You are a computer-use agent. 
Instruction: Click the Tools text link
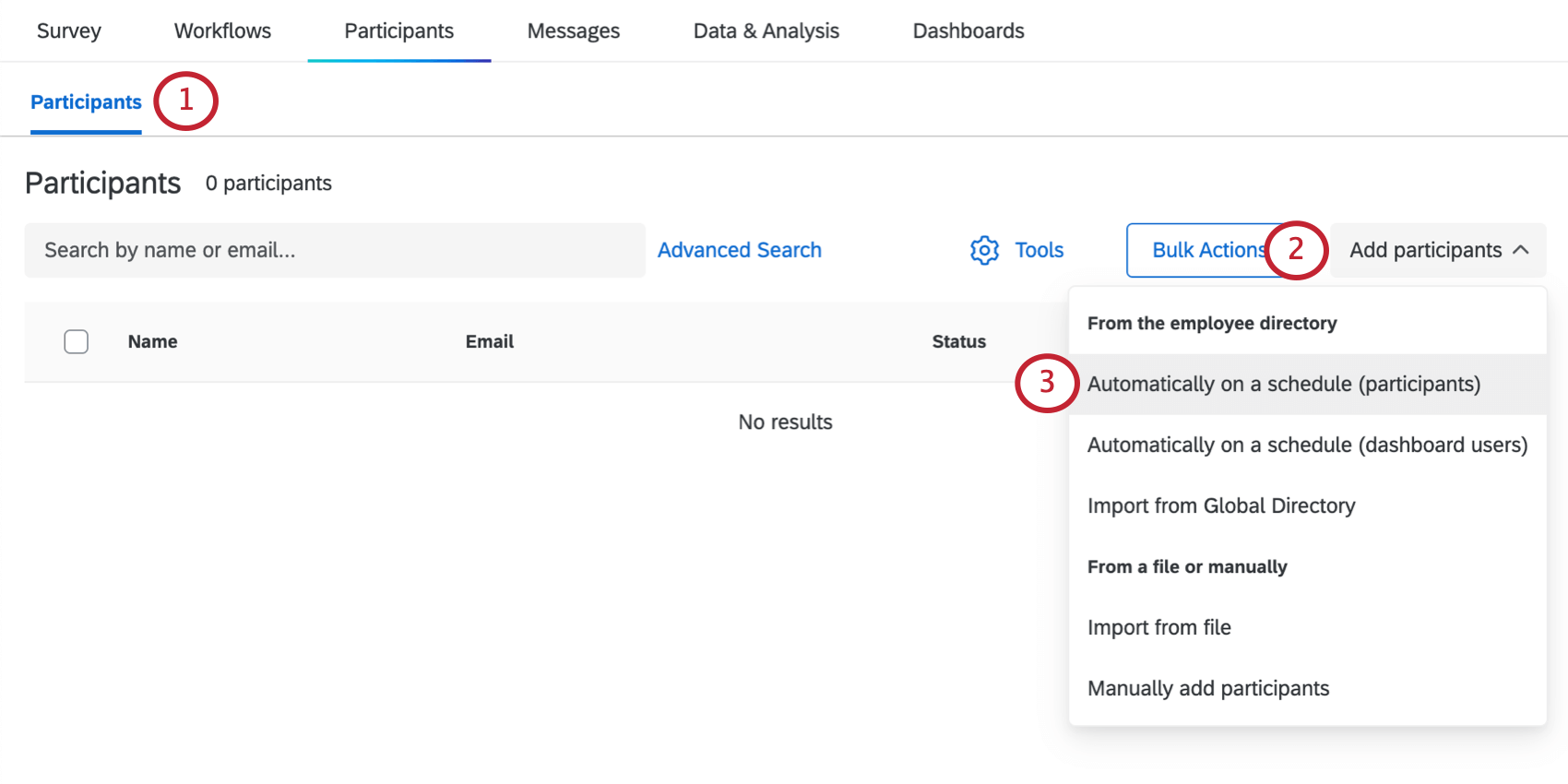(1039, 250)
